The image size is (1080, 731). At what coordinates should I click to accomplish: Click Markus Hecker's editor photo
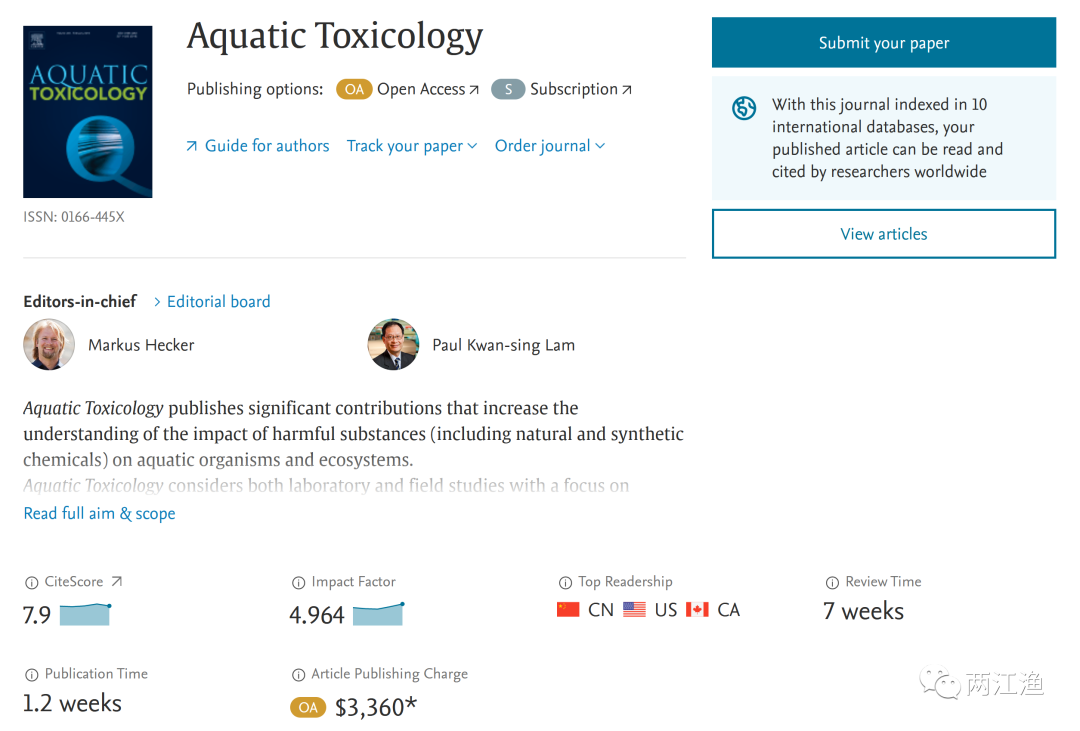[49, 345]
